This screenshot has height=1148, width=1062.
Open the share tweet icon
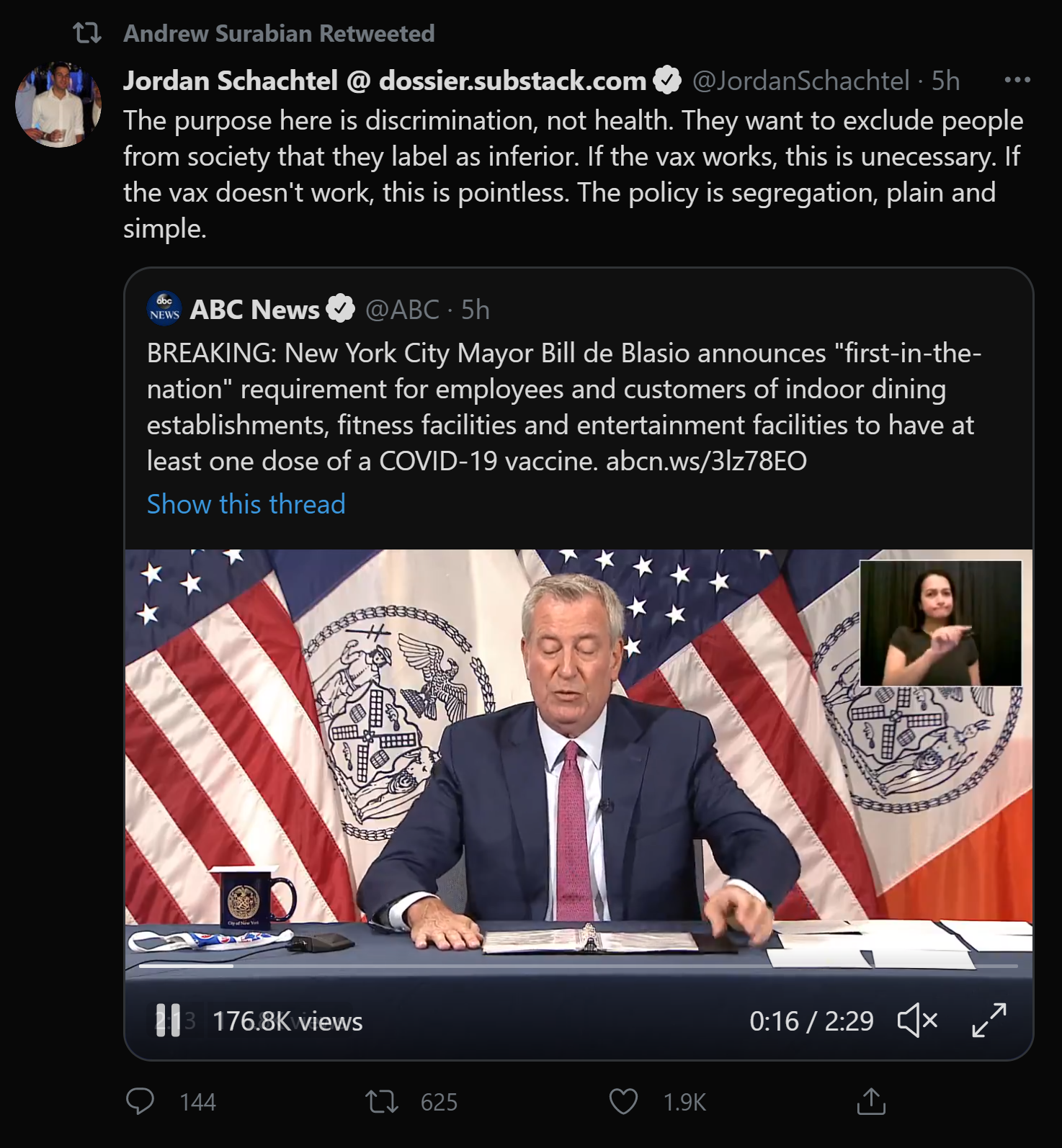tap(871, 1101)
